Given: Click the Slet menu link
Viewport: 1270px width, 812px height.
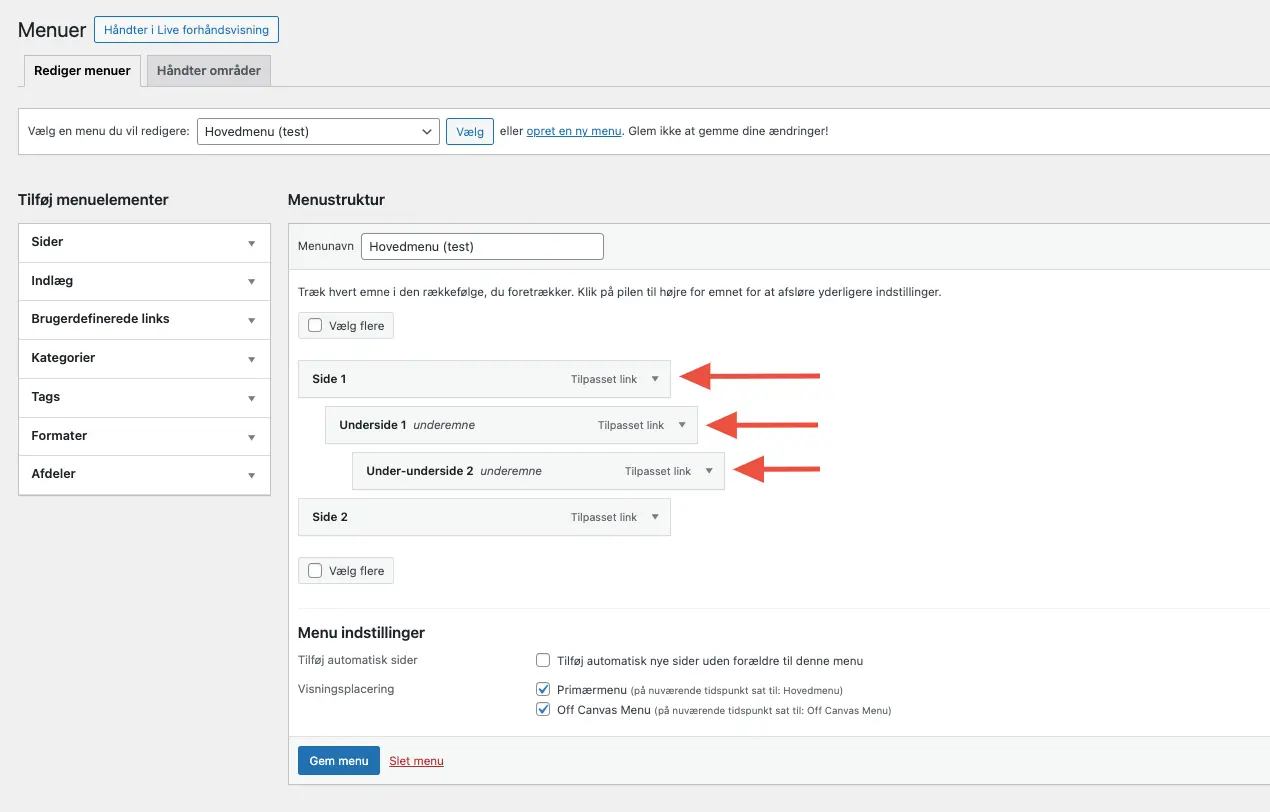Looking at the screenshot, I should 416,761.
